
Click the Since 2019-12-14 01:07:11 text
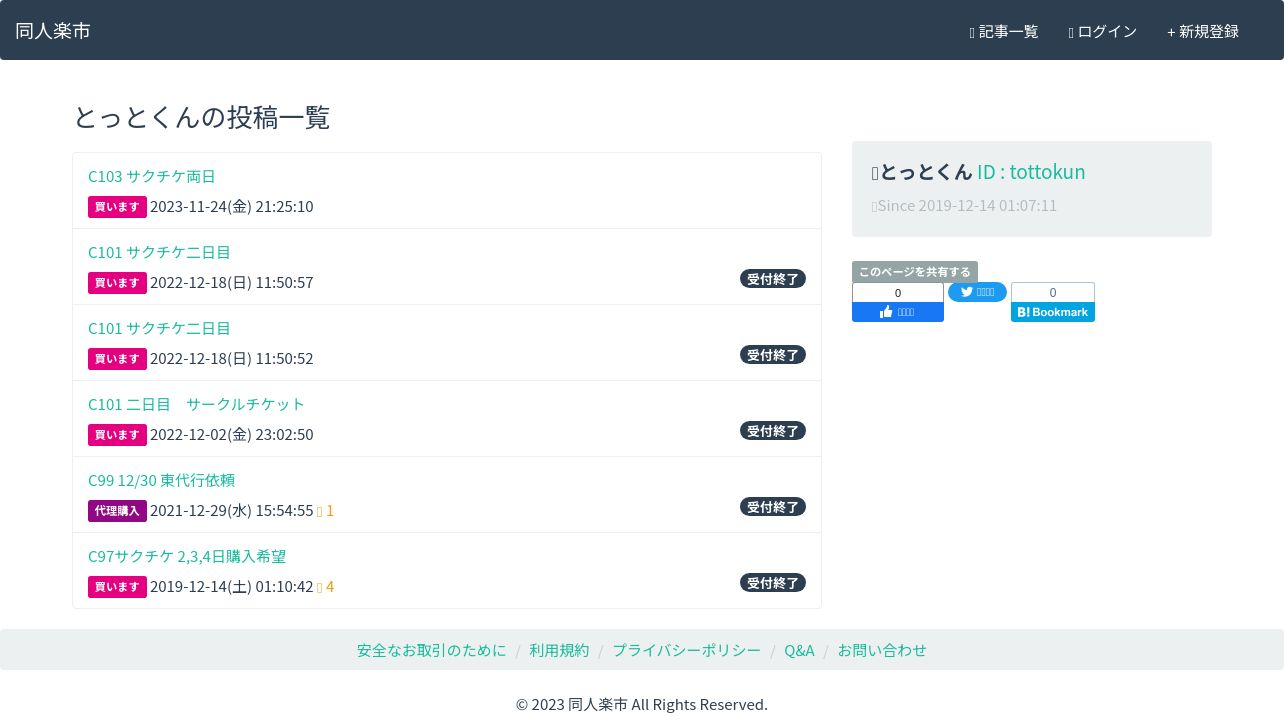tap(967, 205)
